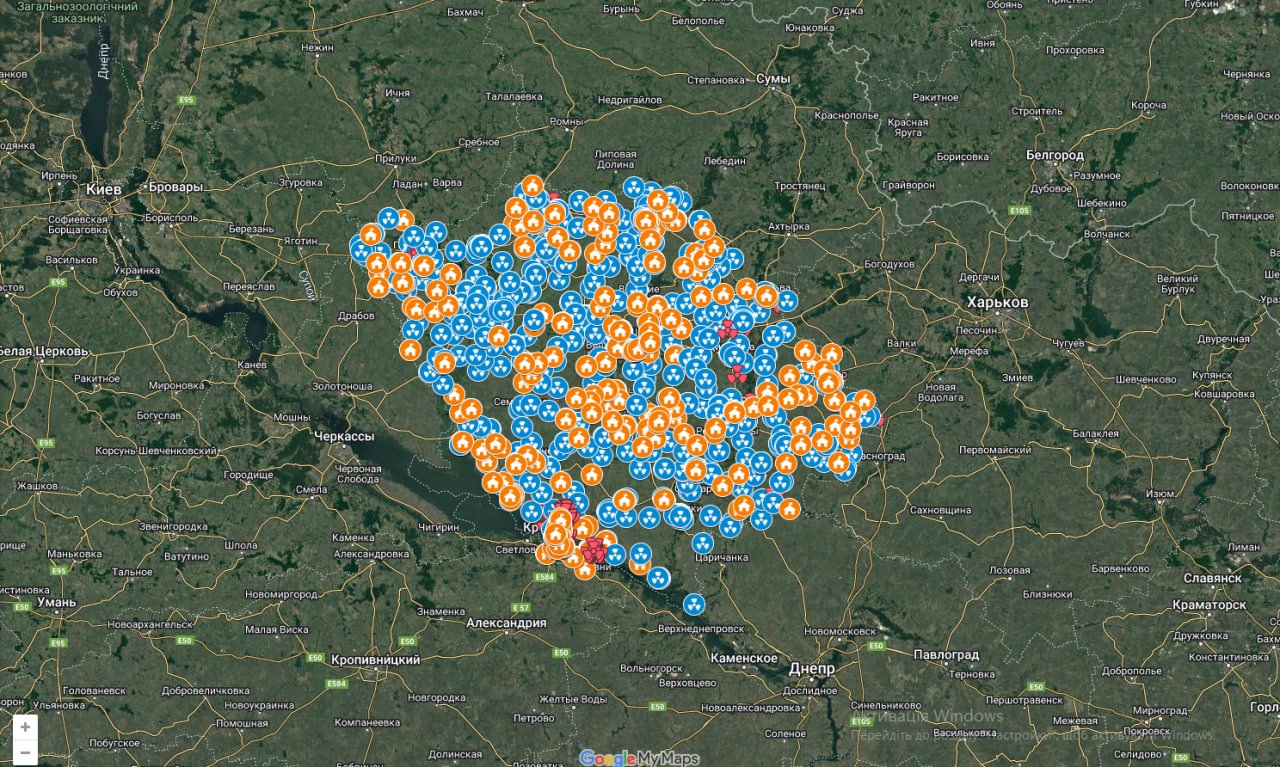This screenshot has width=1280, height=767.
Task: Click the Краматорск city label
Action: (x=1209, y=605)
